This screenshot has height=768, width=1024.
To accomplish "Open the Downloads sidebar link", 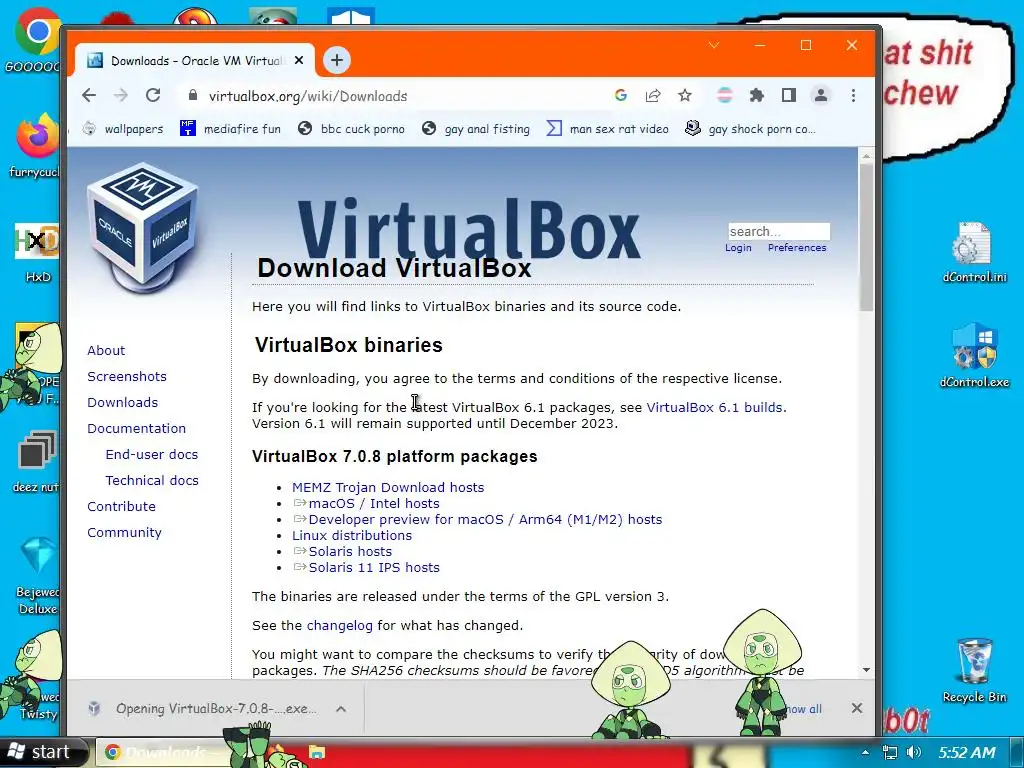I will click(x=123, y=402).
